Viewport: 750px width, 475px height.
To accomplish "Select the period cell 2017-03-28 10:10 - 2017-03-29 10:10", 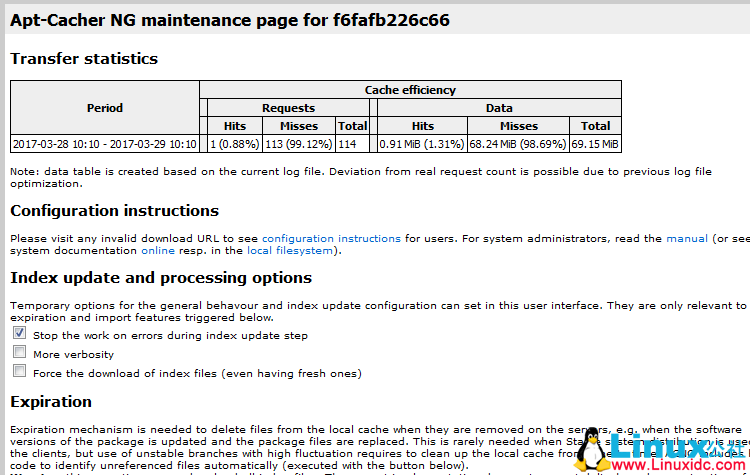I will click(x=105, y=144).
